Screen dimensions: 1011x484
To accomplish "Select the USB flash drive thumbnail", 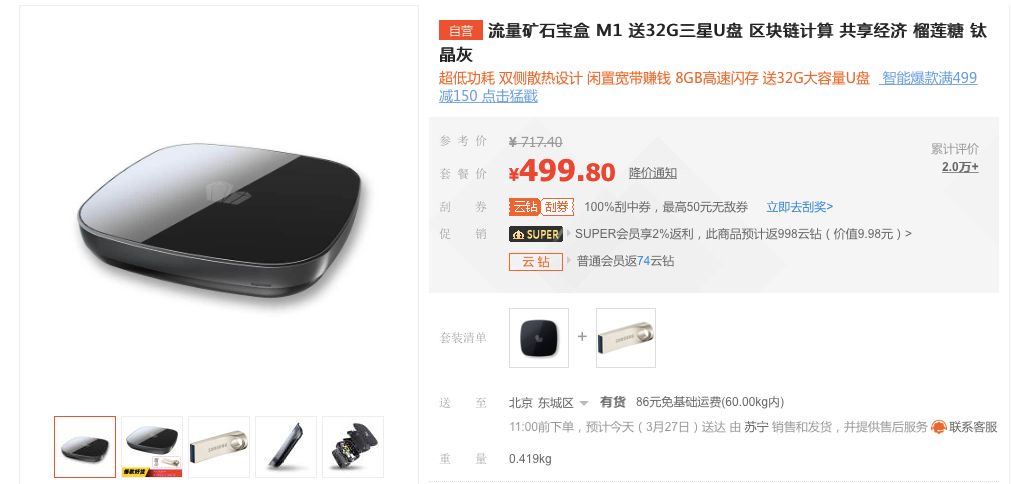I will coord(219,447).
